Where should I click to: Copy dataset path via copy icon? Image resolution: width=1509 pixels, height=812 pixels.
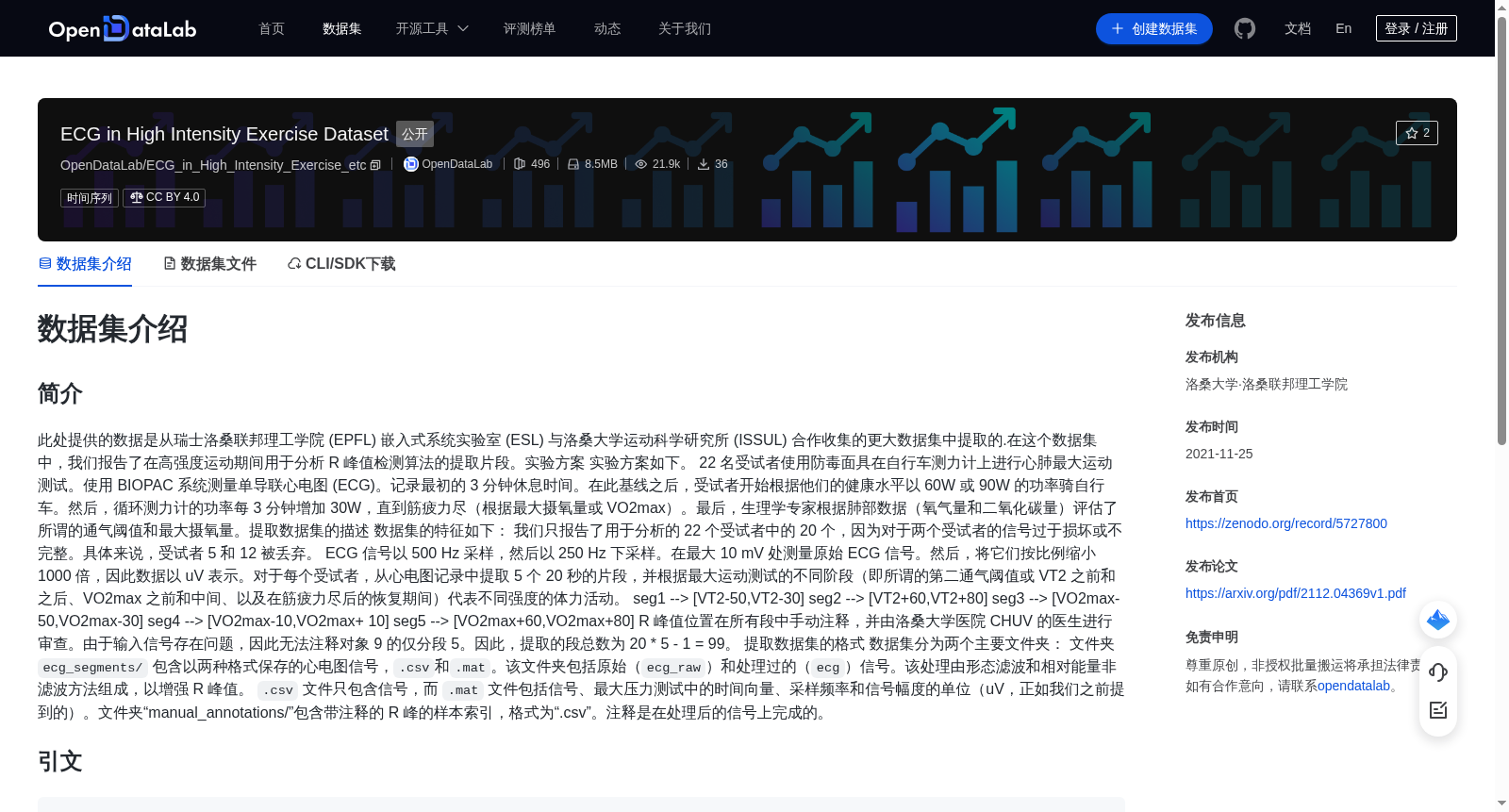375,165
